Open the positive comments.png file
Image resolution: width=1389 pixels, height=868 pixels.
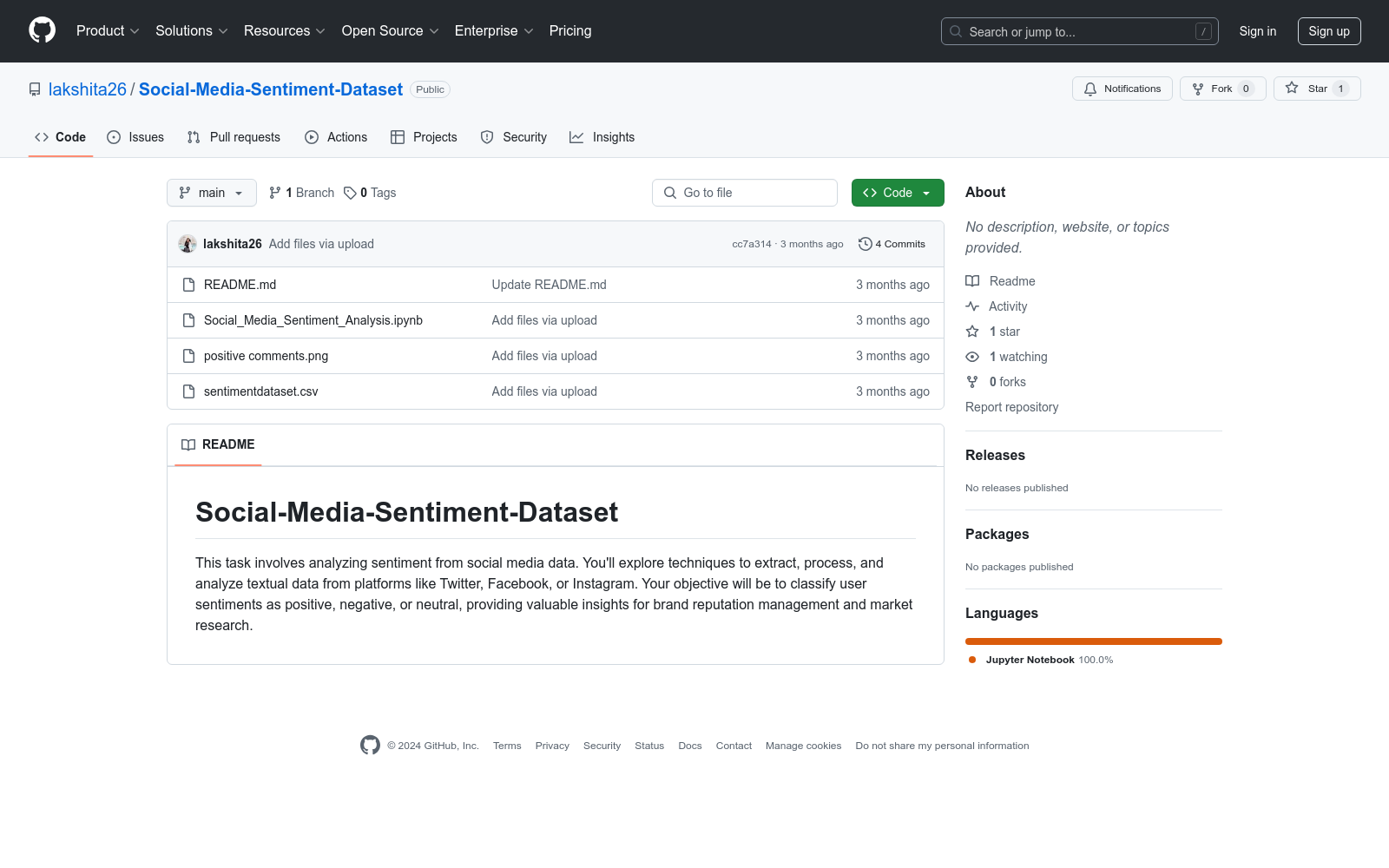tap(266, 356)
